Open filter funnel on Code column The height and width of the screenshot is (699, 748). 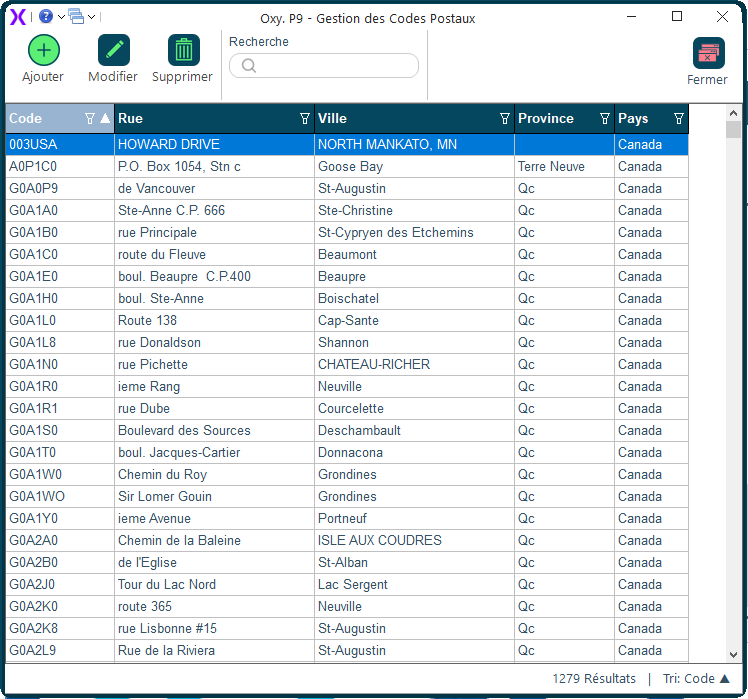tap(89, 118)
